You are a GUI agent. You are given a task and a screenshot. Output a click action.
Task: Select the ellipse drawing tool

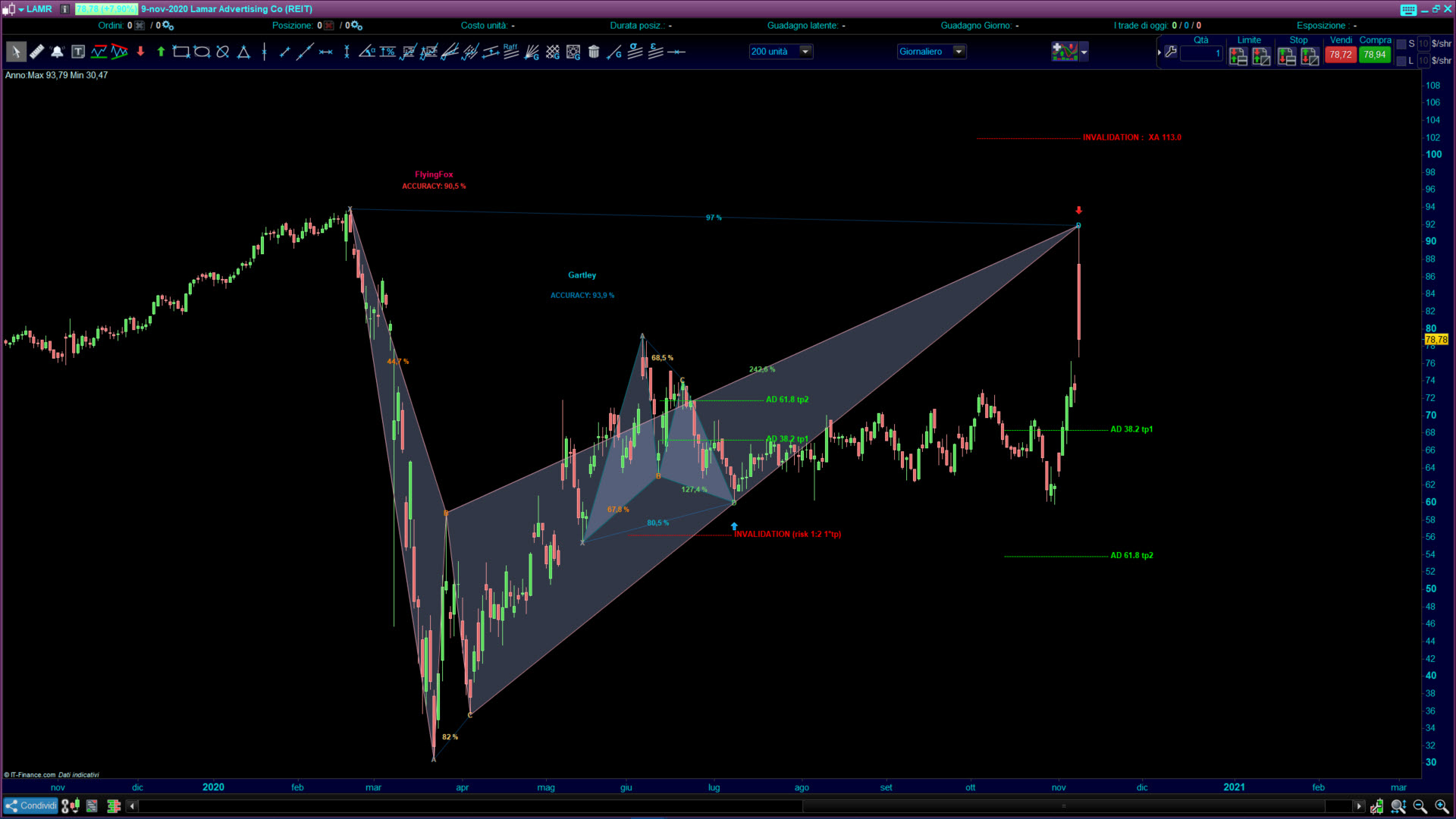202,52
